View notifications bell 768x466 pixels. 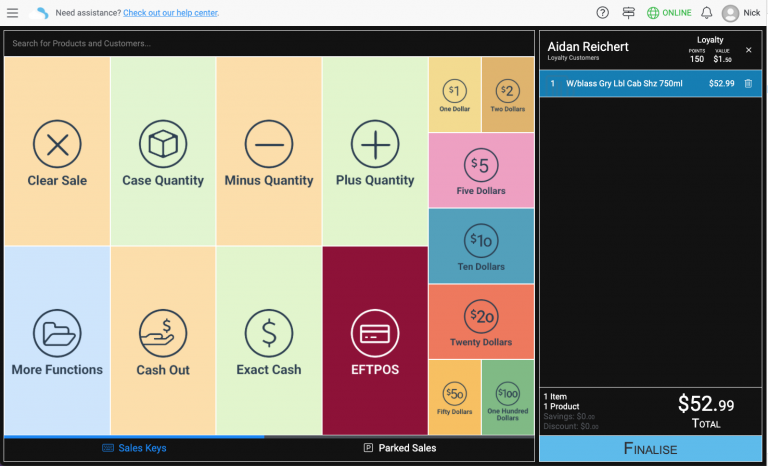point(707,13)
